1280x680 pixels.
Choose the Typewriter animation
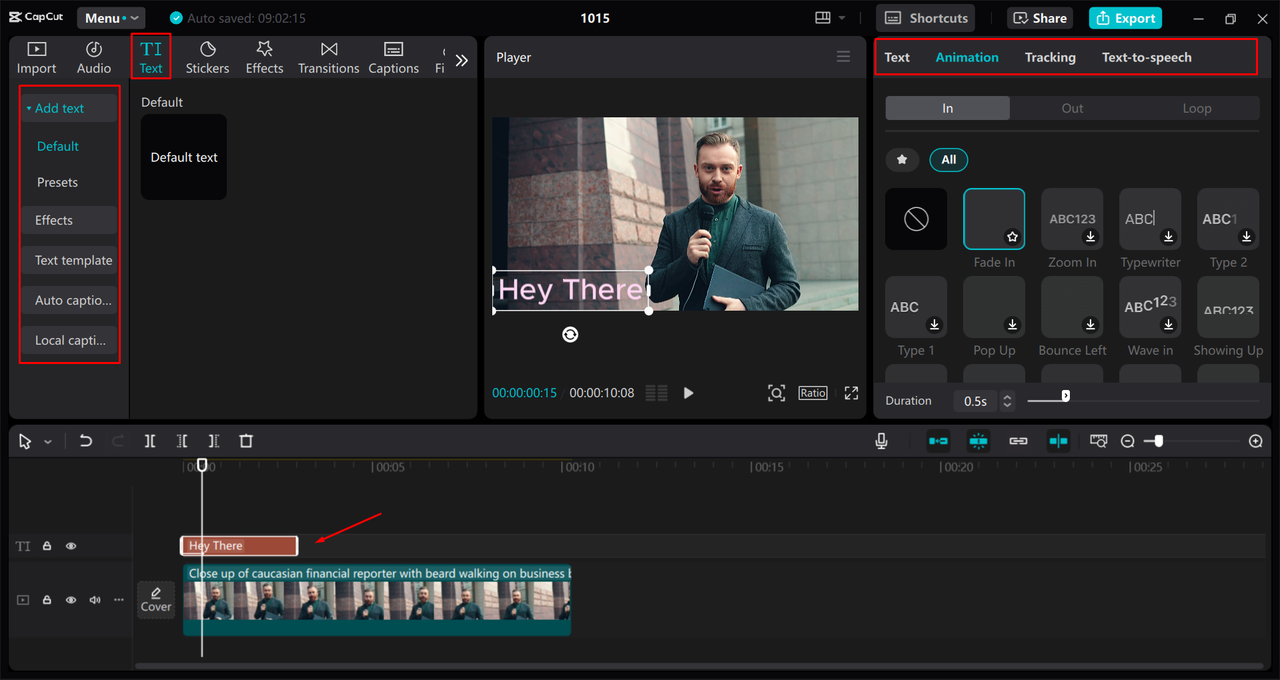(1150, 219)
